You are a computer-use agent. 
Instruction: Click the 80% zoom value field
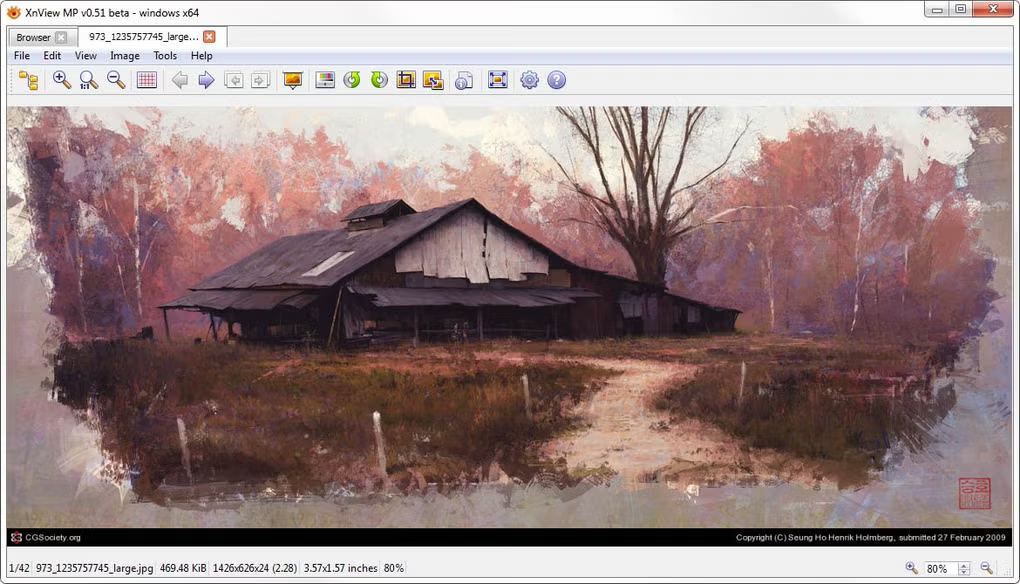pos(941,568)
